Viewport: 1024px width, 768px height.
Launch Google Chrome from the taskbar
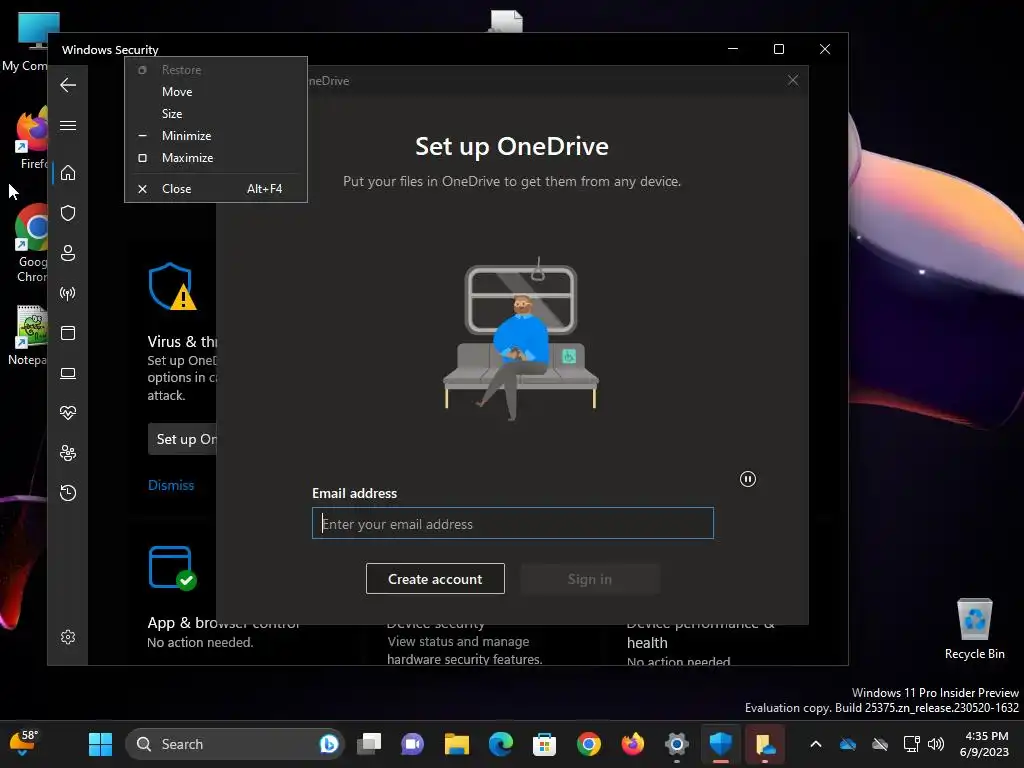(588, 744)
